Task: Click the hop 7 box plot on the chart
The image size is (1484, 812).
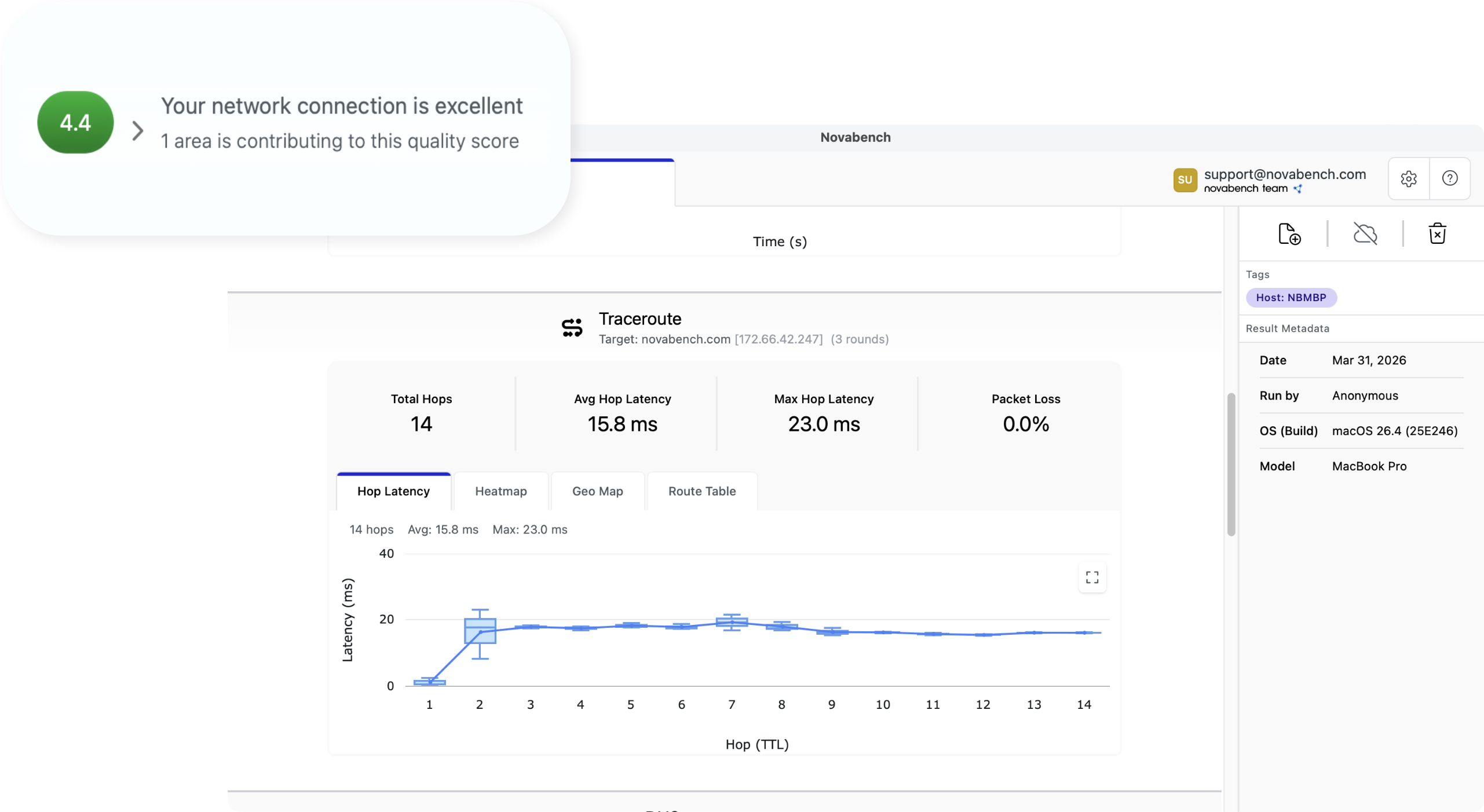Action: pos(732,623)
